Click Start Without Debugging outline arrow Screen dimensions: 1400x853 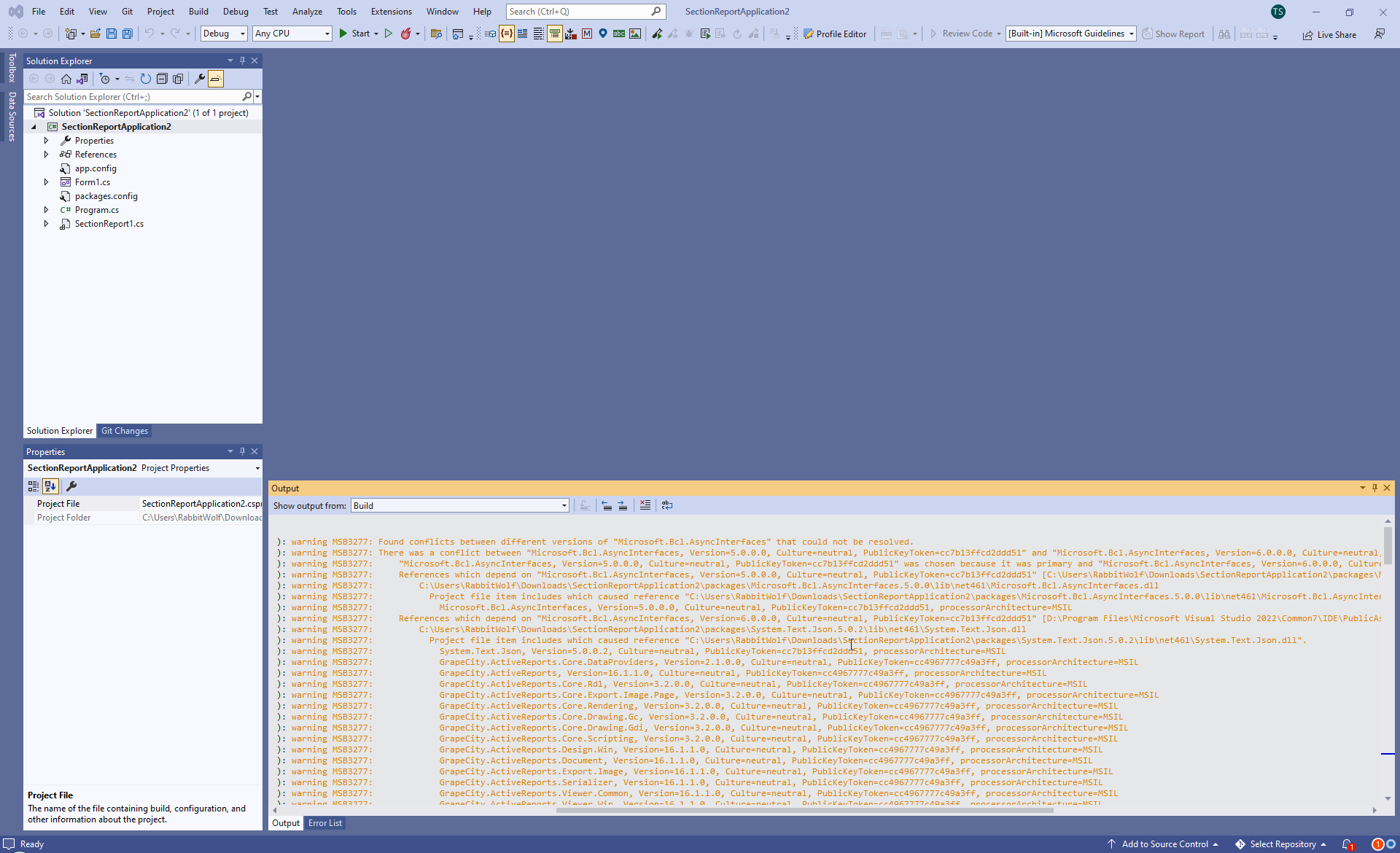pyautogui.click(x=389, y=34)
